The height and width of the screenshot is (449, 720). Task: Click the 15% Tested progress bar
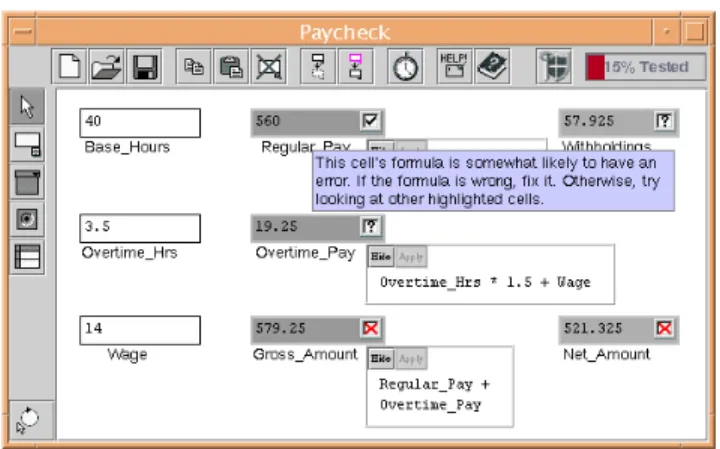point(646,67)
